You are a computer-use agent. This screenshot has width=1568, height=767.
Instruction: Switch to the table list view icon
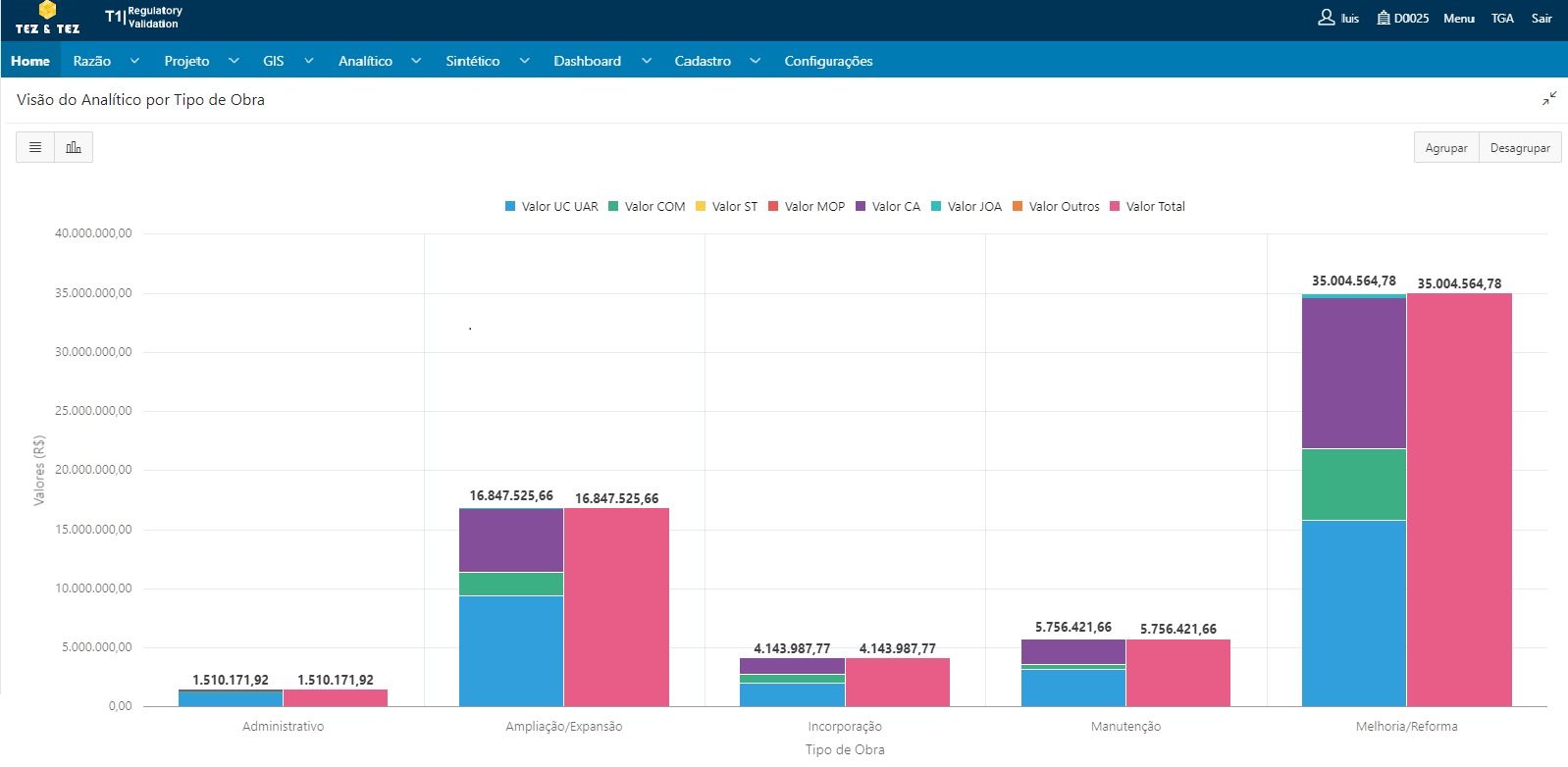(x=35, y=147)
